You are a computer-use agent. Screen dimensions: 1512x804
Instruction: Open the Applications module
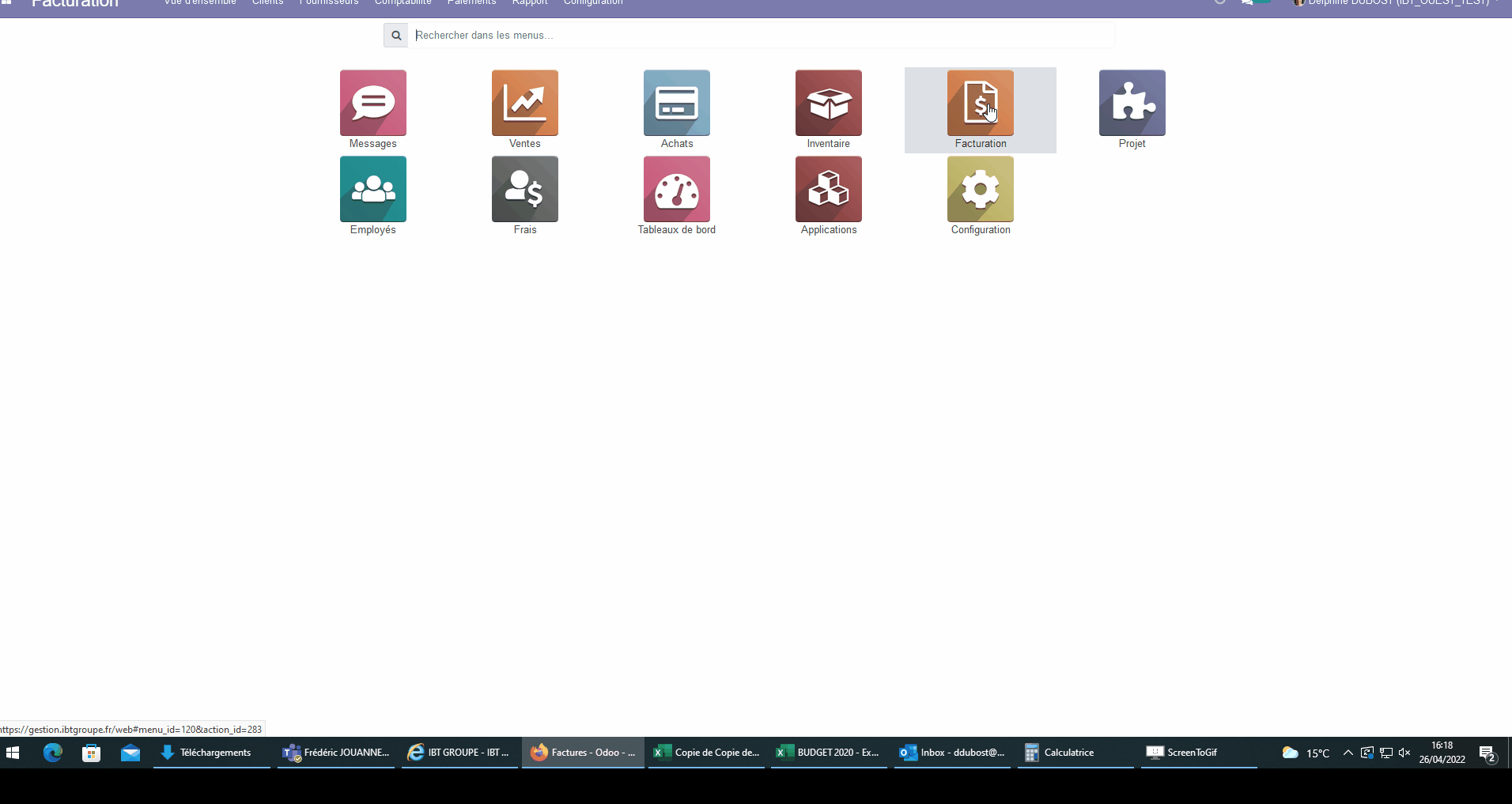[828, 190]
